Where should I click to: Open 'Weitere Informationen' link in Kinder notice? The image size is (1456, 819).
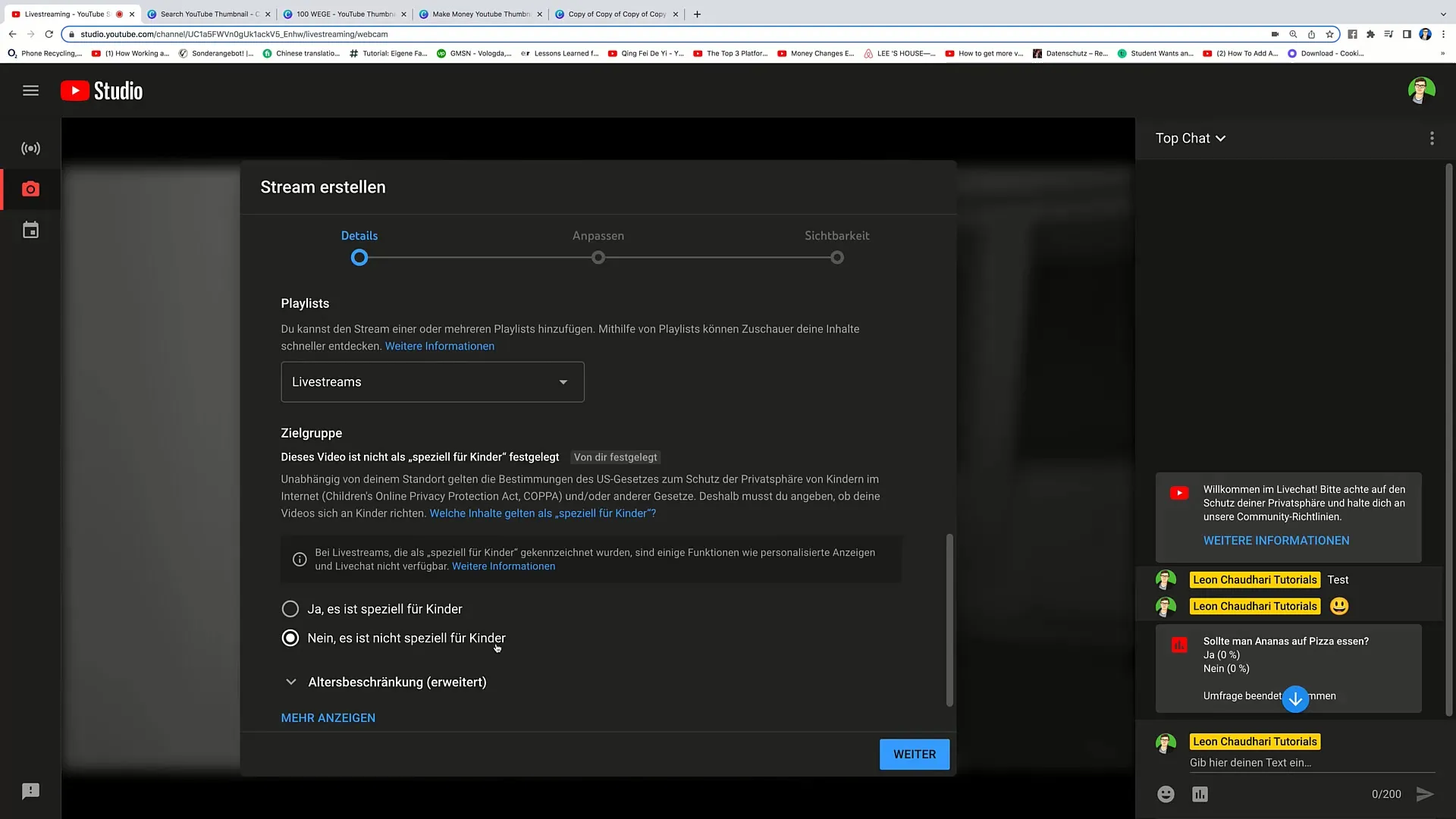click(x=504, y=566)
